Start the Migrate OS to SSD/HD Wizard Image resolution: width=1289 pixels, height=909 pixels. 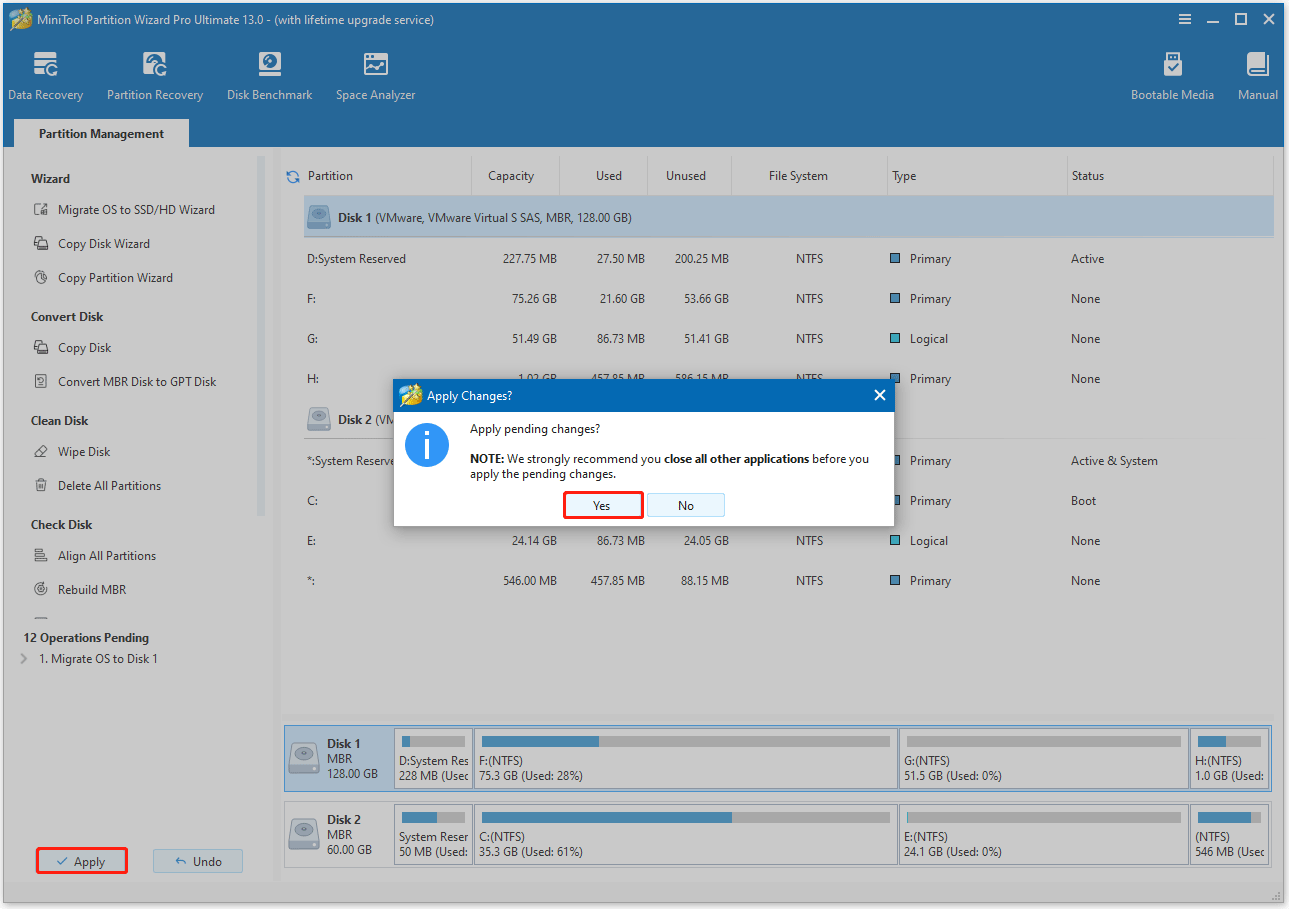coord(135,209)
